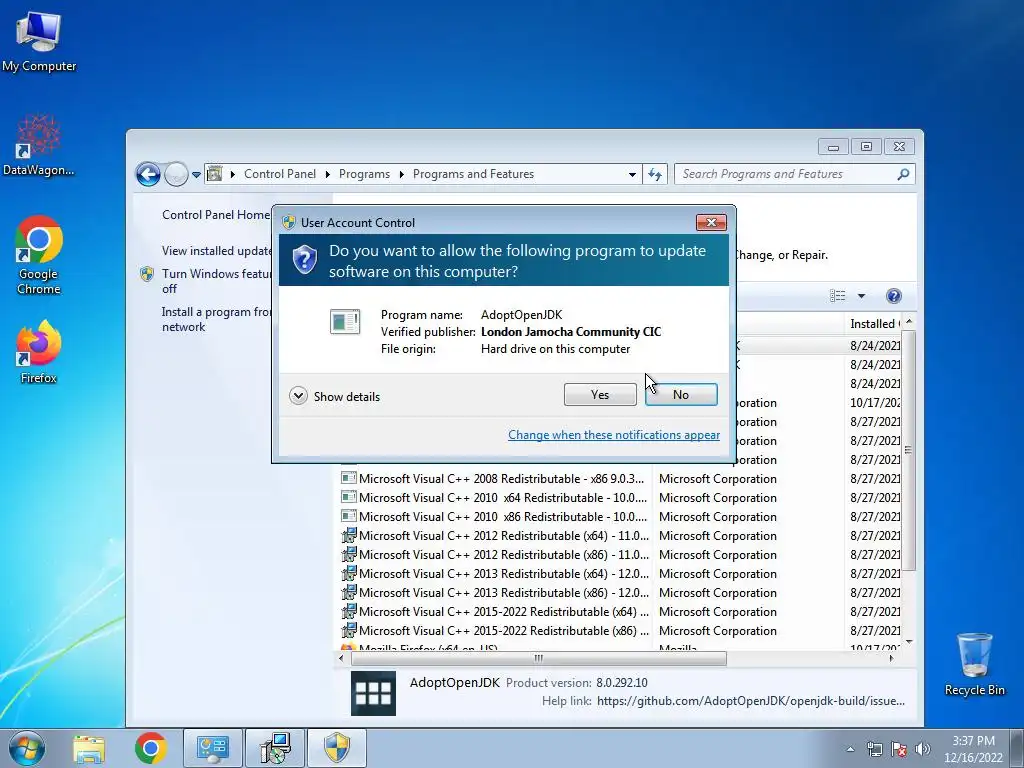Select Visual C++ 2015-2022 Redistributable (x86) row

coord(620,630)
